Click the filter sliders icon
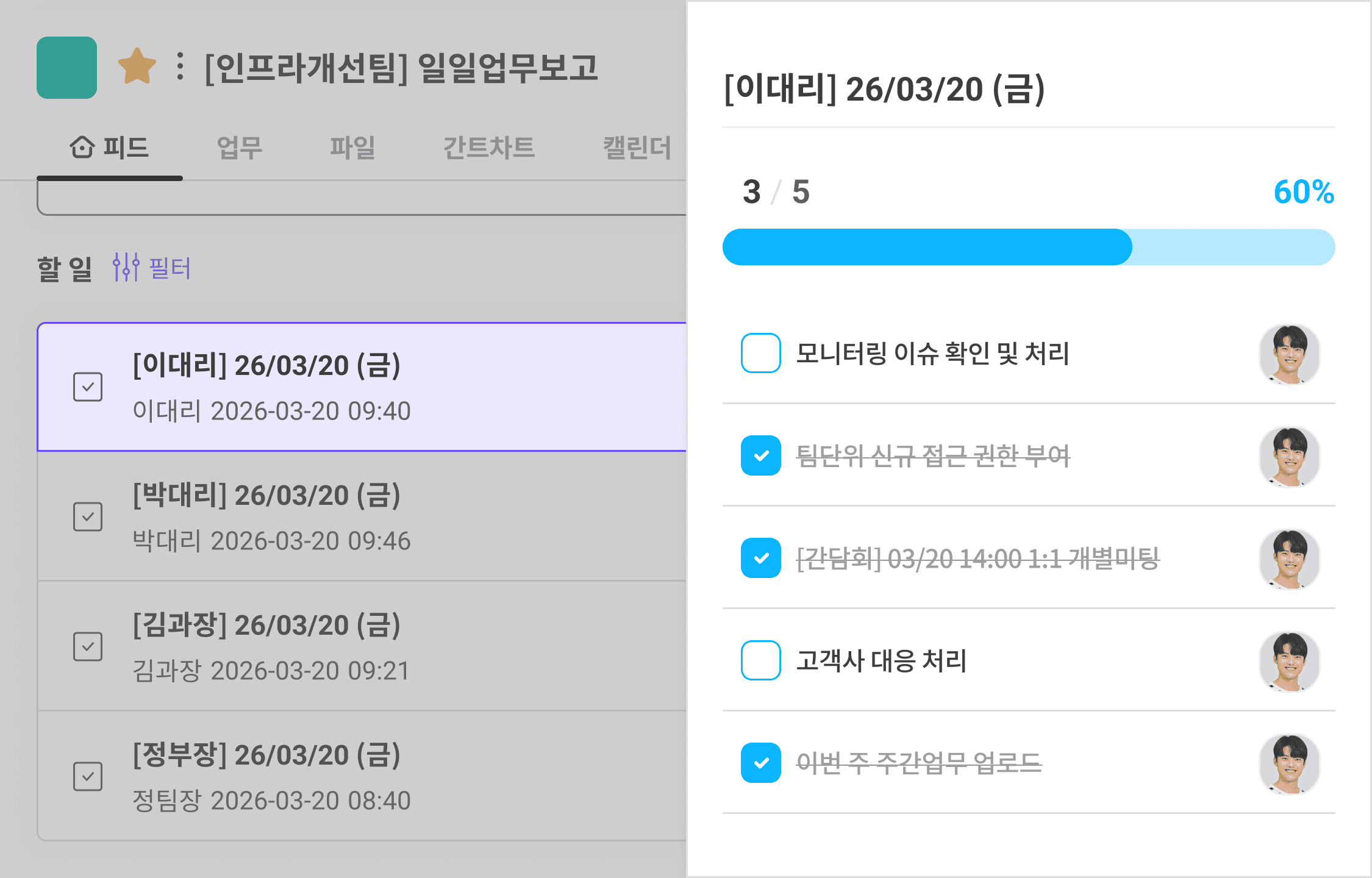The height and width of the screenshot is (878, 1372). 126,267
